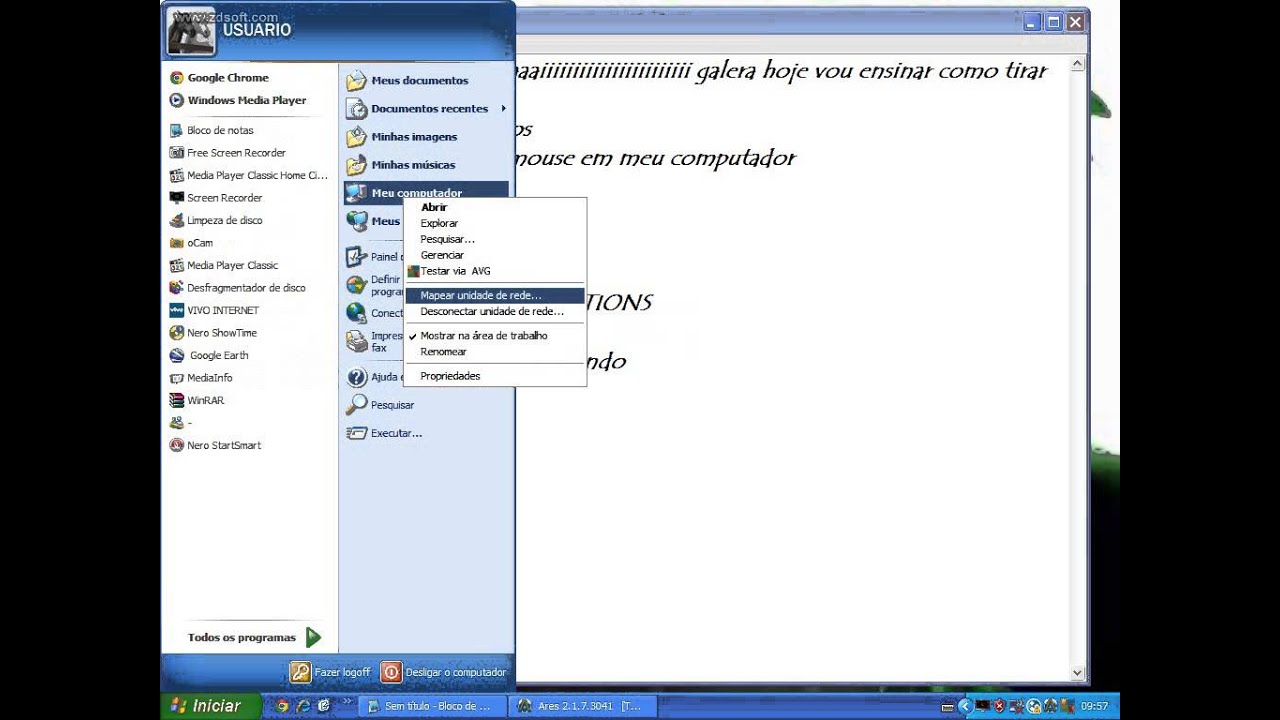
Task: Click Notepad scrollbar up arrow
Action: click(x=1078, y=65)
